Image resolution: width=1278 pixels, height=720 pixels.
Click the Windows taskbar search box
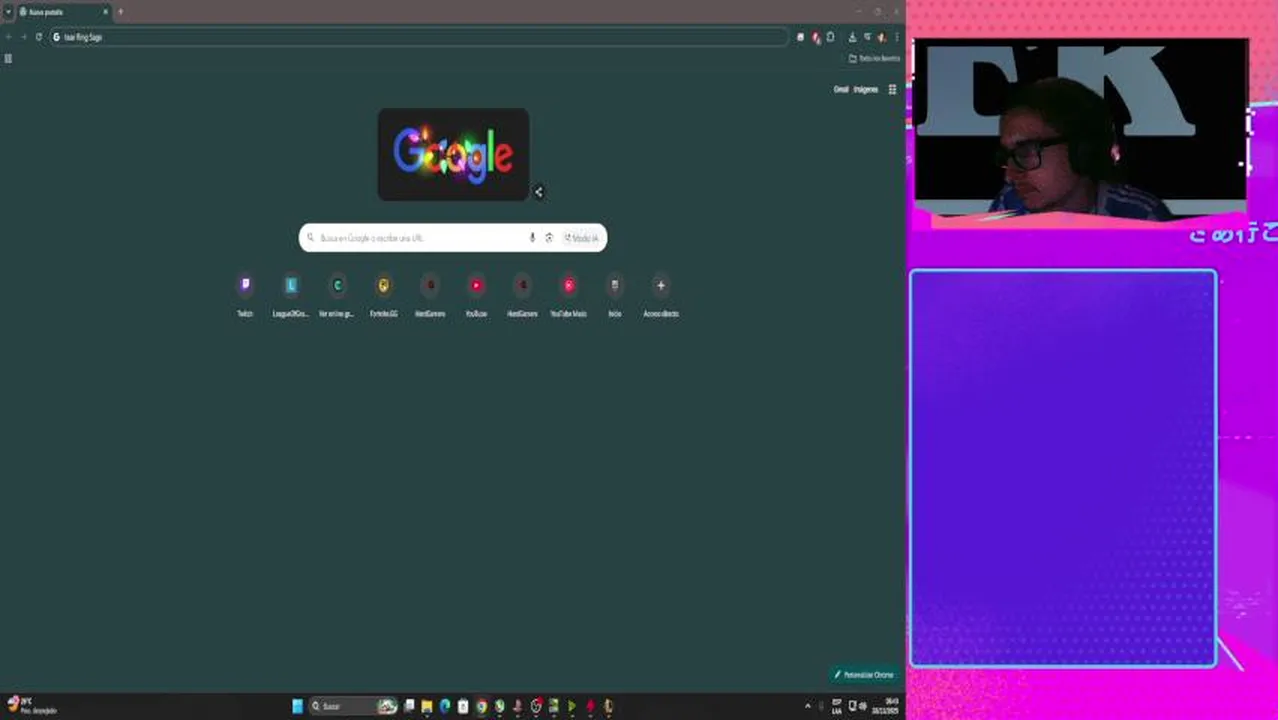click(x=354, y=706)
